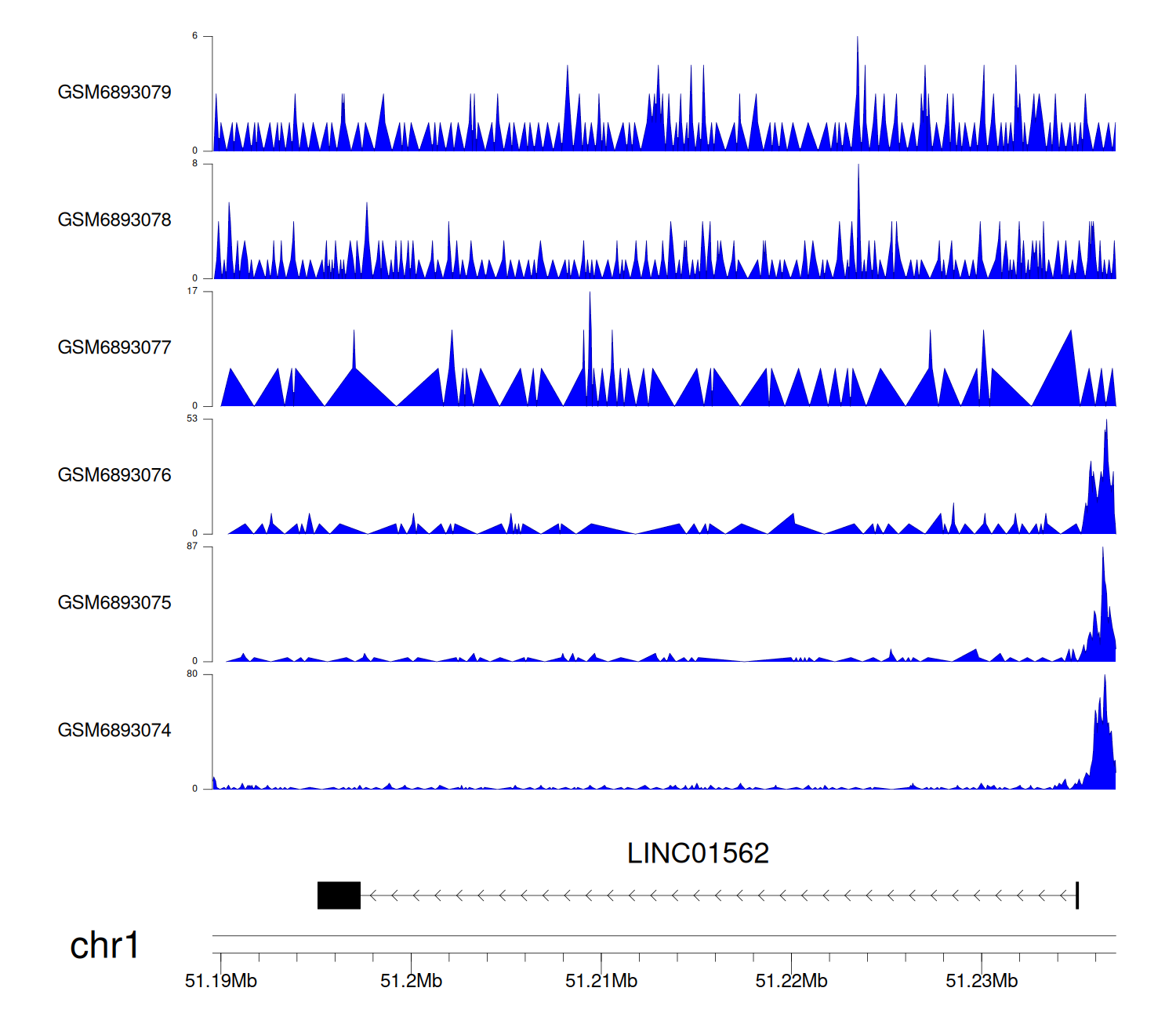
Task: Click the chr1 chromosome label
Action: pos(104,946)
